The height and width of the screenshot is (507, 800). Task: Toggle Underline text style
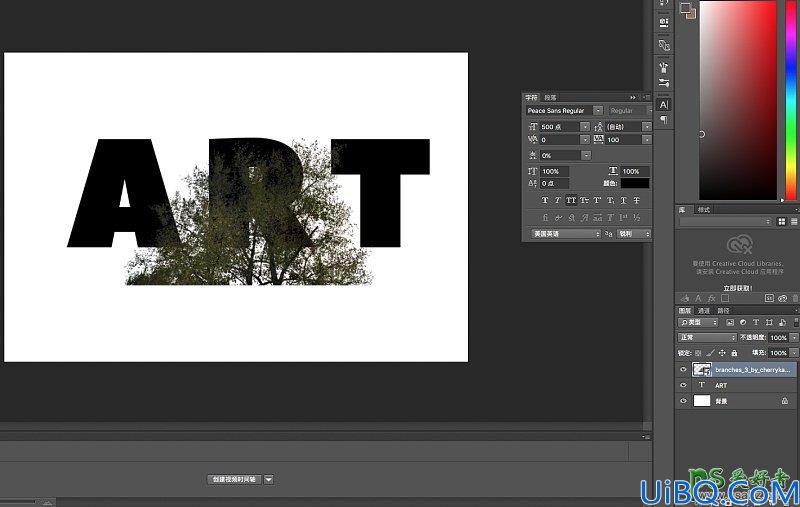(x=623, y=200)
